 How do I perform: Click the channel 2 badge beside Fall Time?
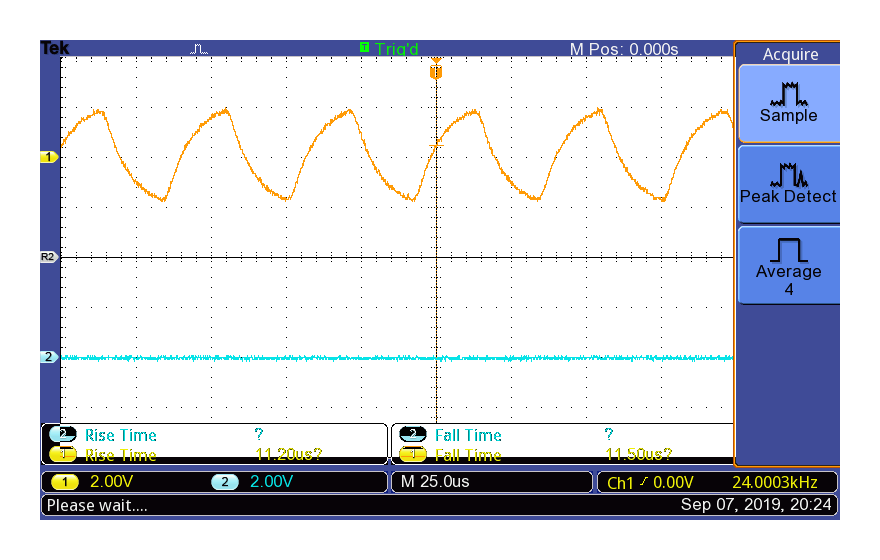pyautogui.click(x=413, y=434)
